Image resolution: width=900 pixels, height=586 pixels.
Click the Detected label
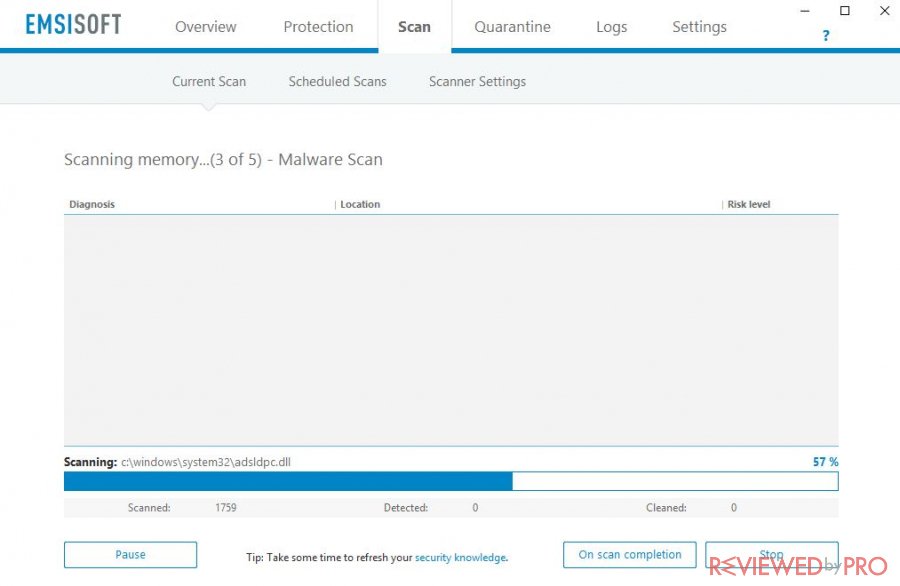click(x=406, y=507)
